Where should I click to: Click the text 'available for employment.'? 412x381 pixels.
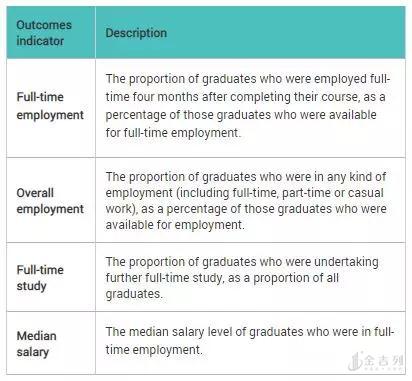pyautogui.click(x=175, y=225)
